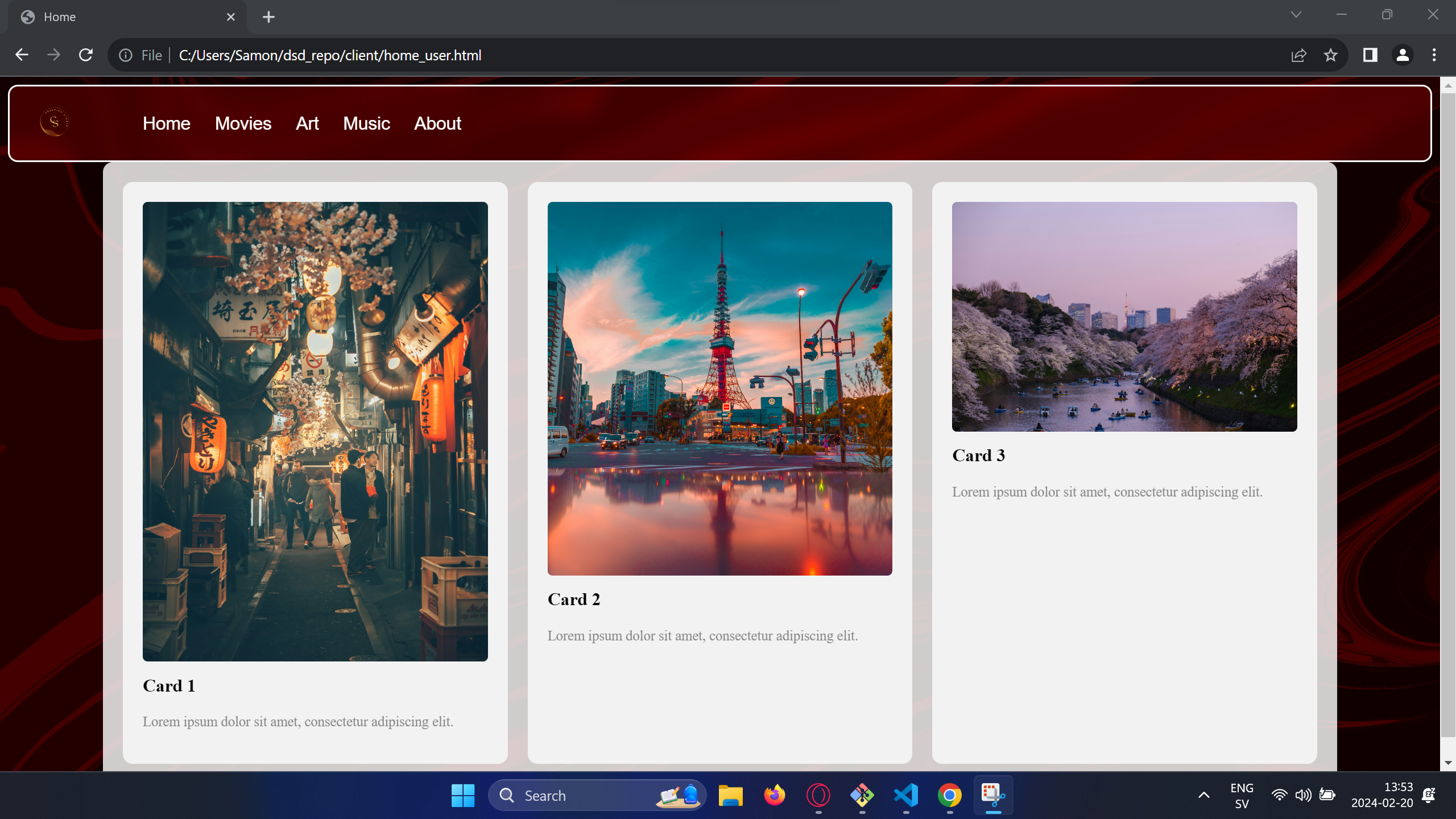Toggle Chrome's side panel
Image resolution: width=1456 pixels, height=819 pixels.
pyautogui.click(x=1370, y=55)
